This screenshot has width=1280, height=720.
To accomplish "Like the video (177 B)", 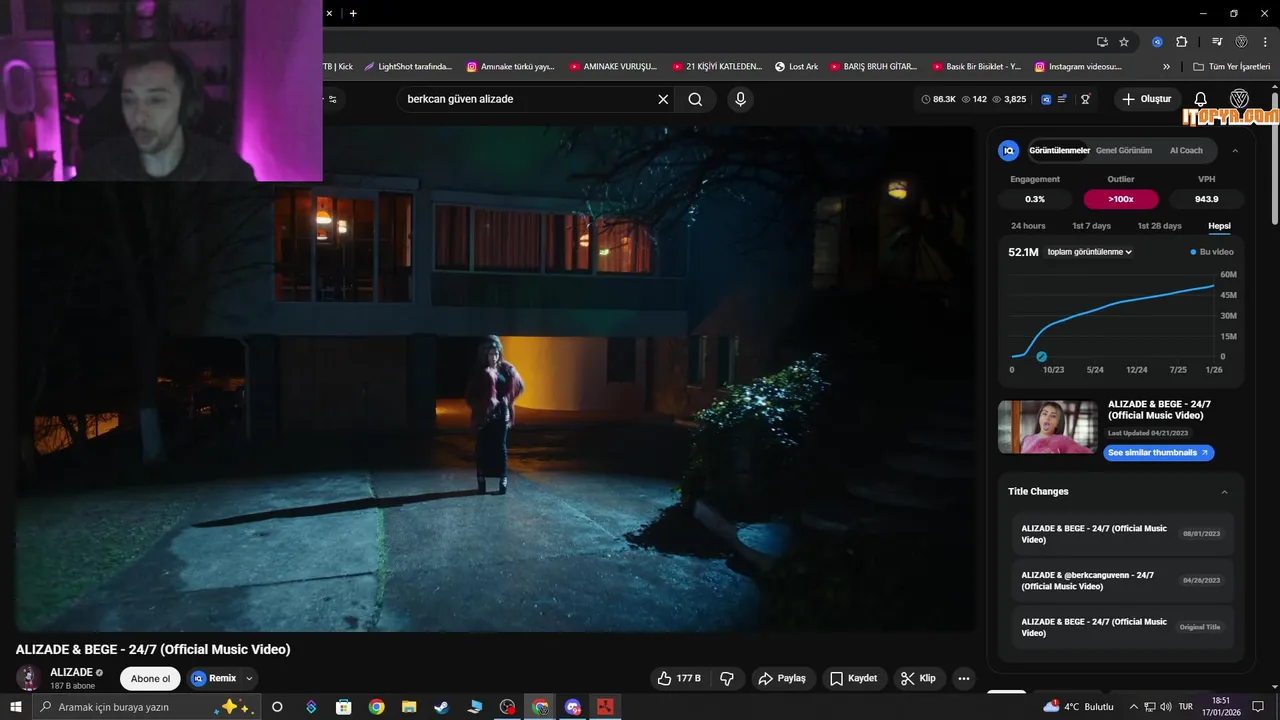I will point(679,678).
